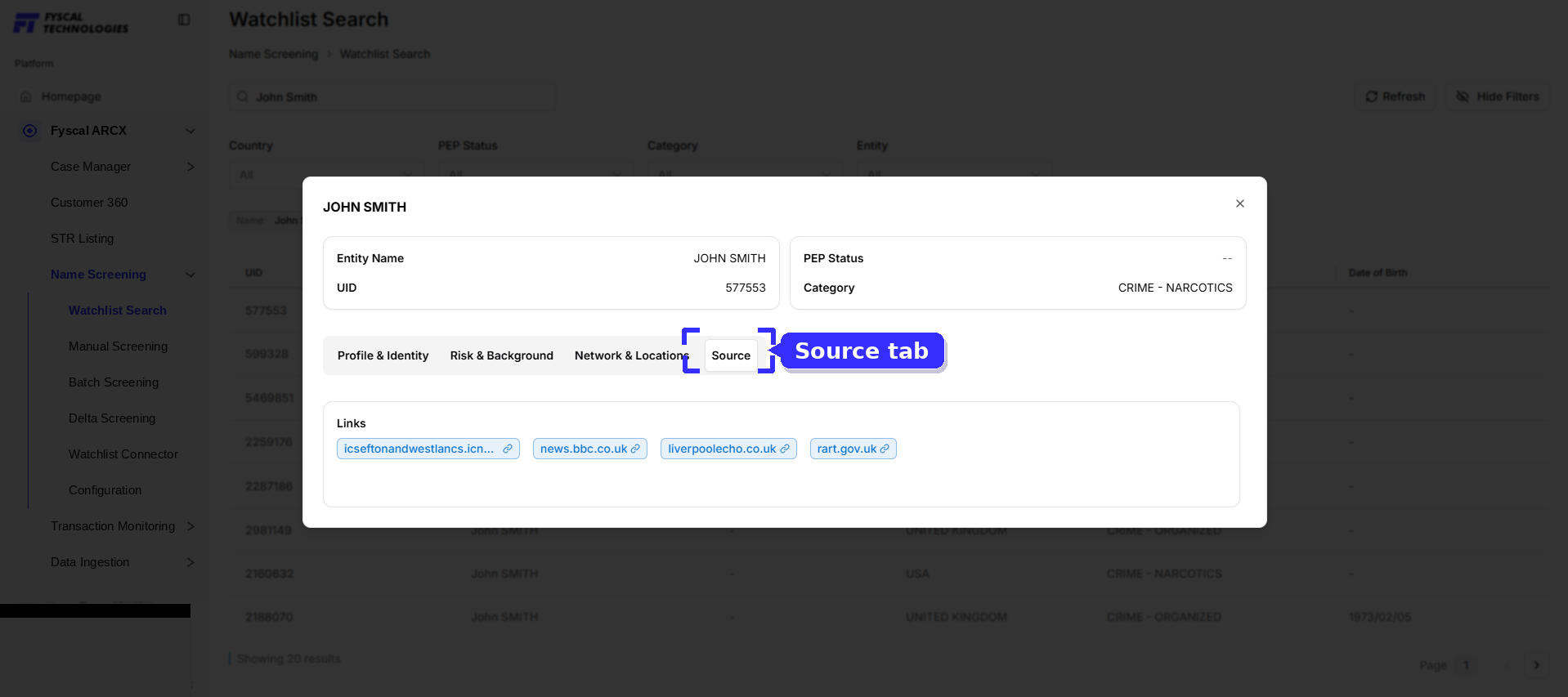Open the liverpoolecho.co.uk source link
This screenshot has width=1568, height=697.
tap(728, 449)
